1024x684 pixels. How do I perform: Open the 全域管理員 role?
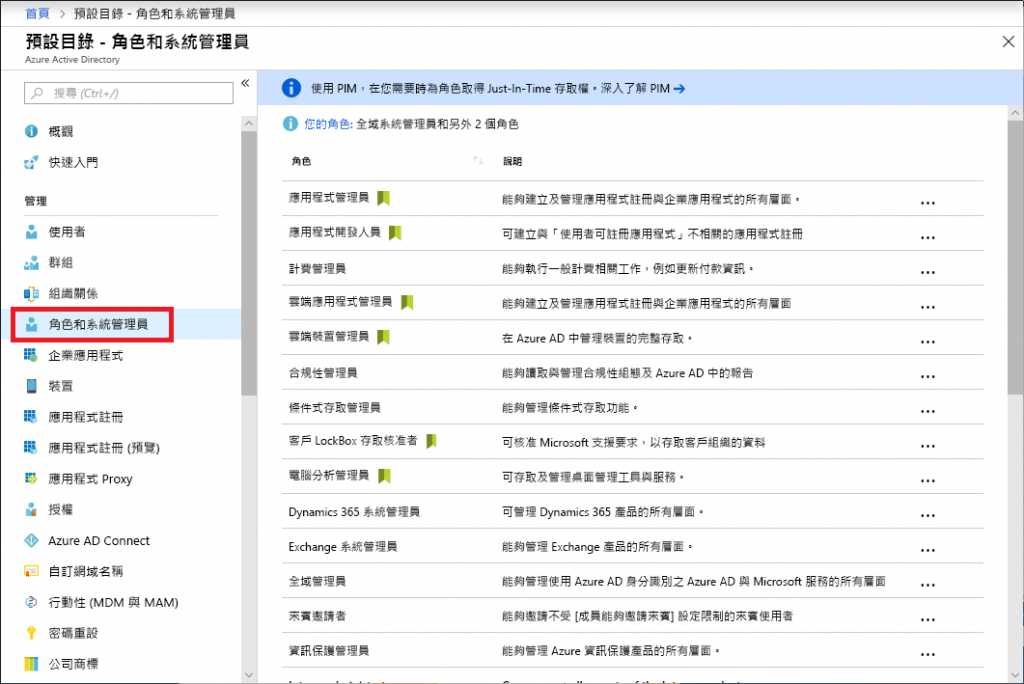(317, 581)
